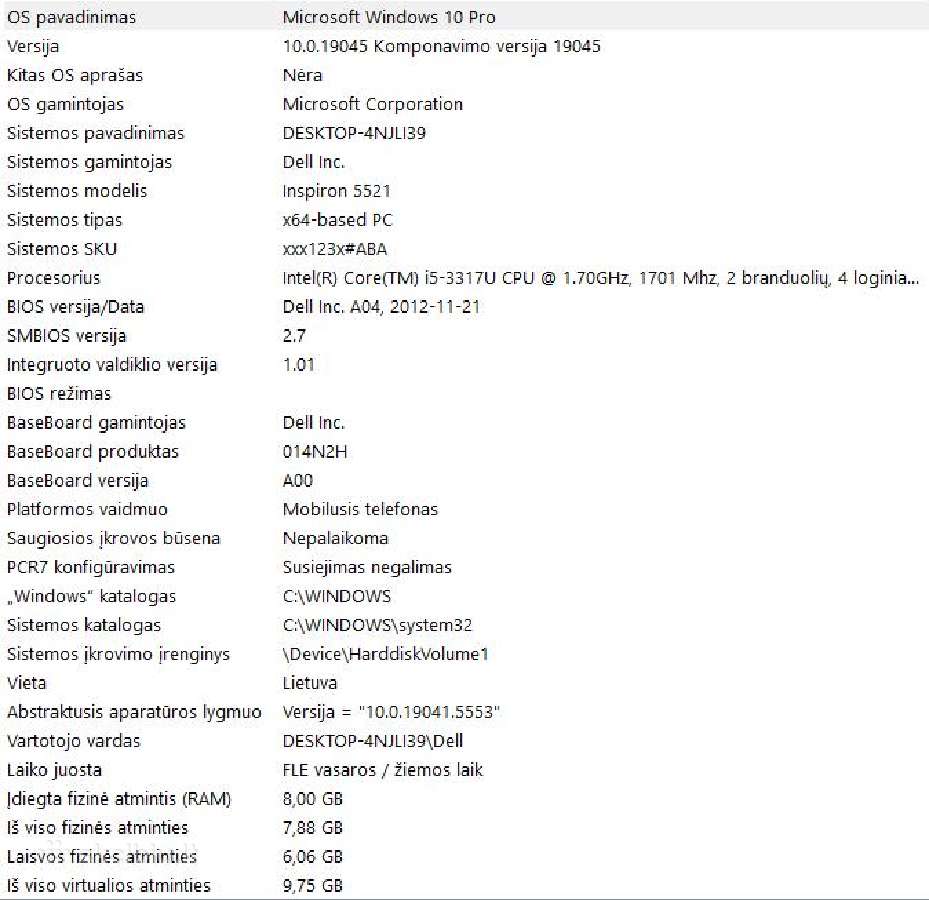
Task: Select the 'BaseBoard versija' label
Action: click(x=77, y=481)
